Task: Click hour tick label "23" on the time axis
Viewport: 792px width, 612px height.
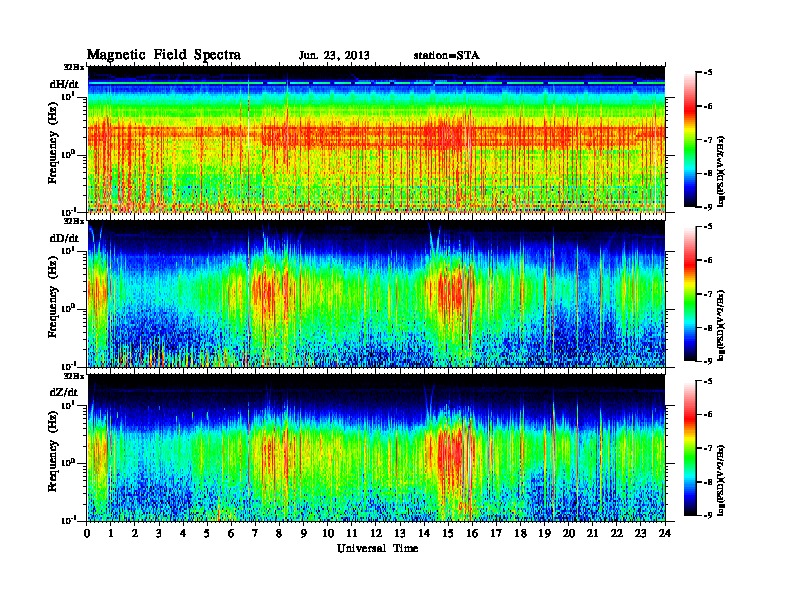Action: click(x=641, y=533)
